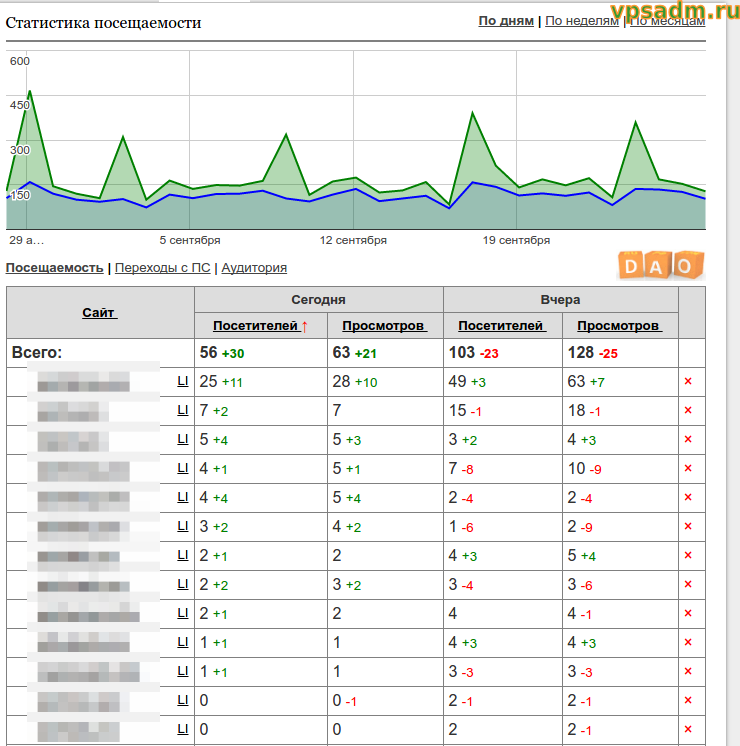Open the LI link in the third row
Screen dimensions: 740x746
tap(182, 439)
